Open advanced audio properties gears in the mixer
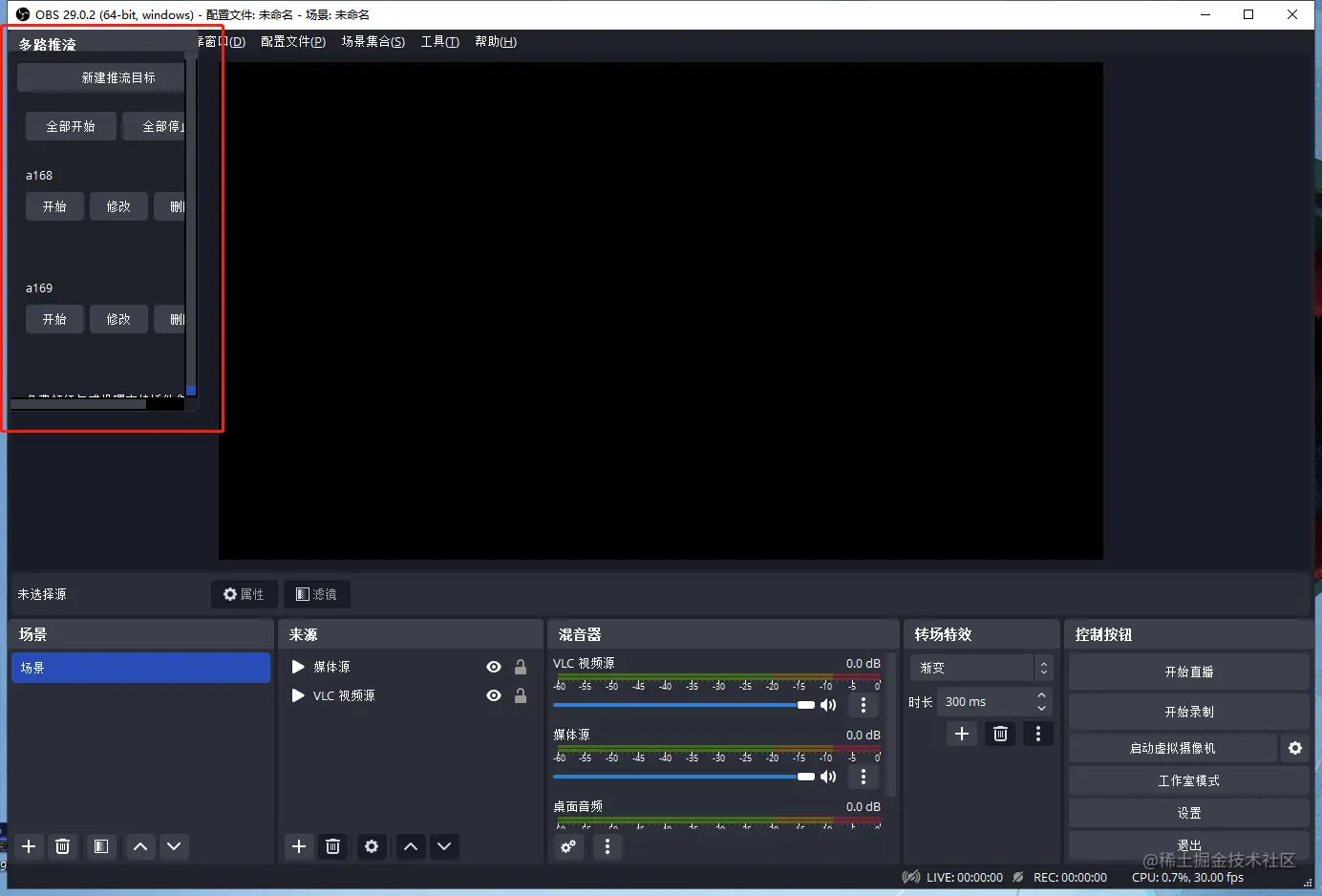This screenshot has width=1322, height=896. pos(568,846)
